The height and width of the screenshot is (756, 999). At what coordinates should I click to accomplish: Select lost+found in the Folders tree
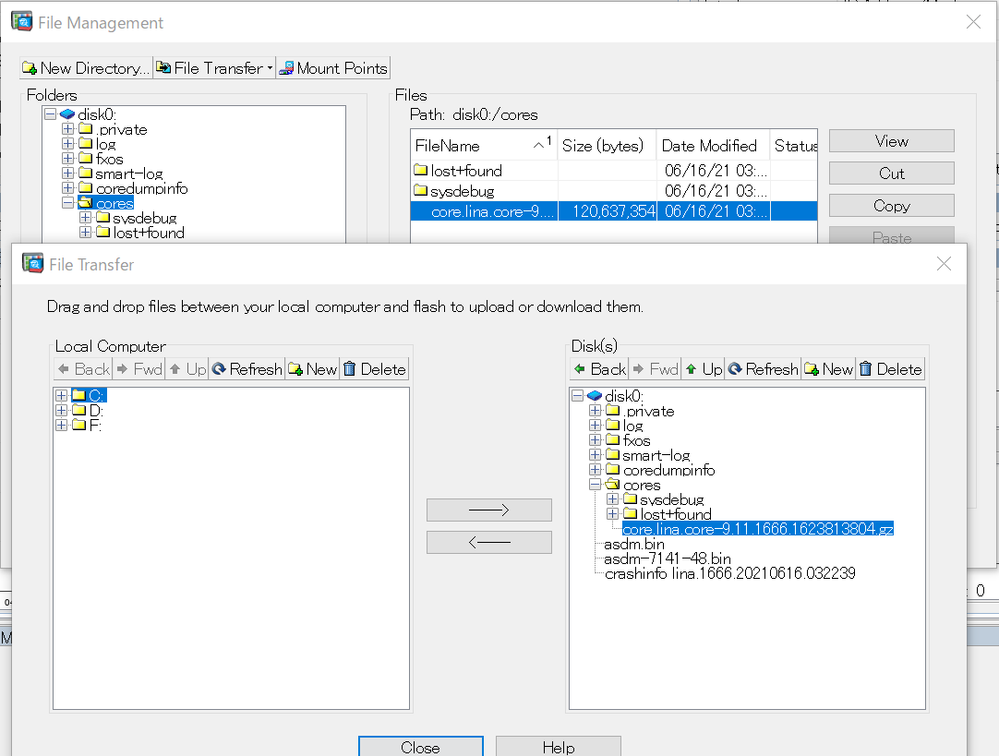coord(148,232)
